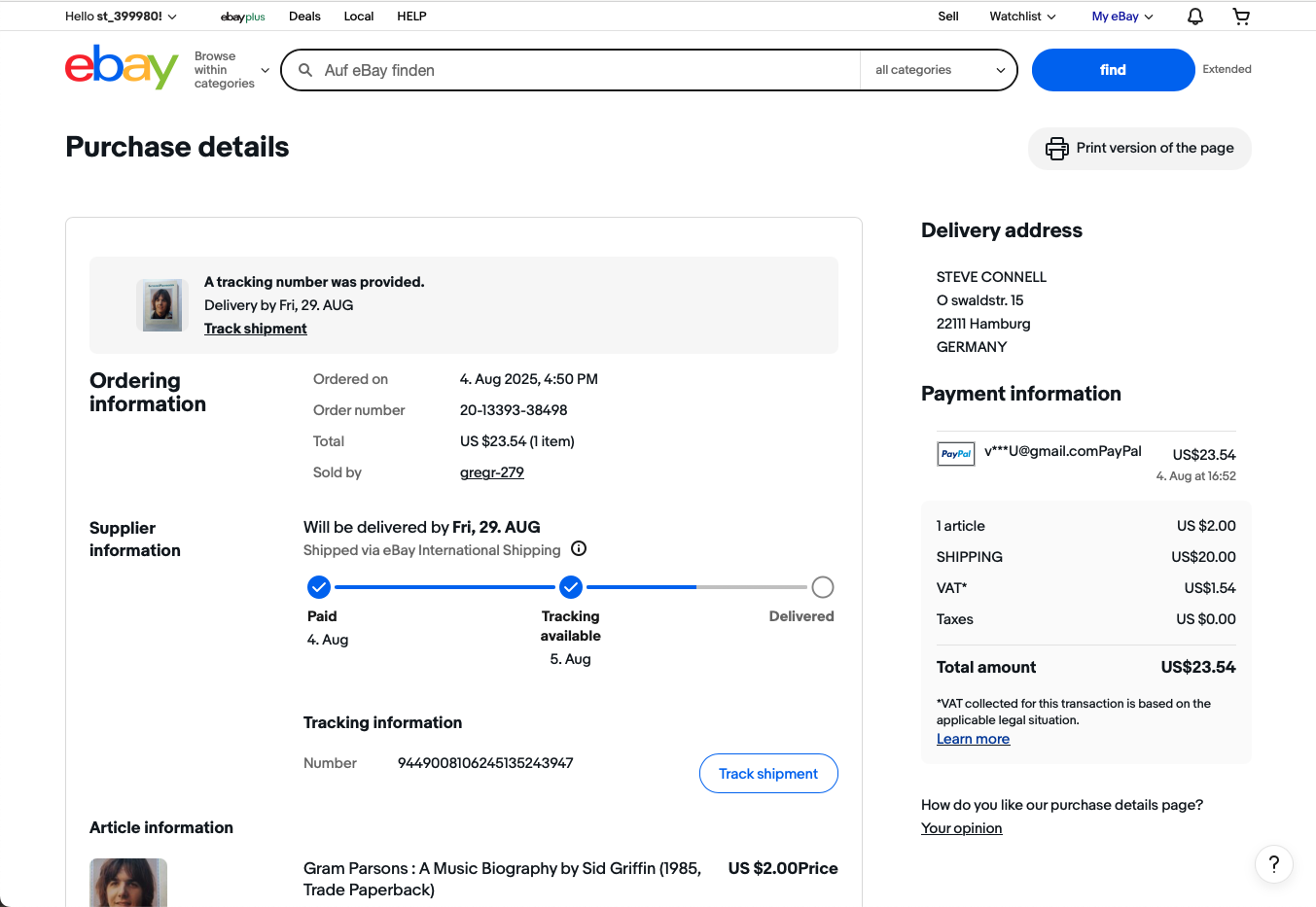
Task: Open the Learn more VAT link
Action: coord(973,739)
